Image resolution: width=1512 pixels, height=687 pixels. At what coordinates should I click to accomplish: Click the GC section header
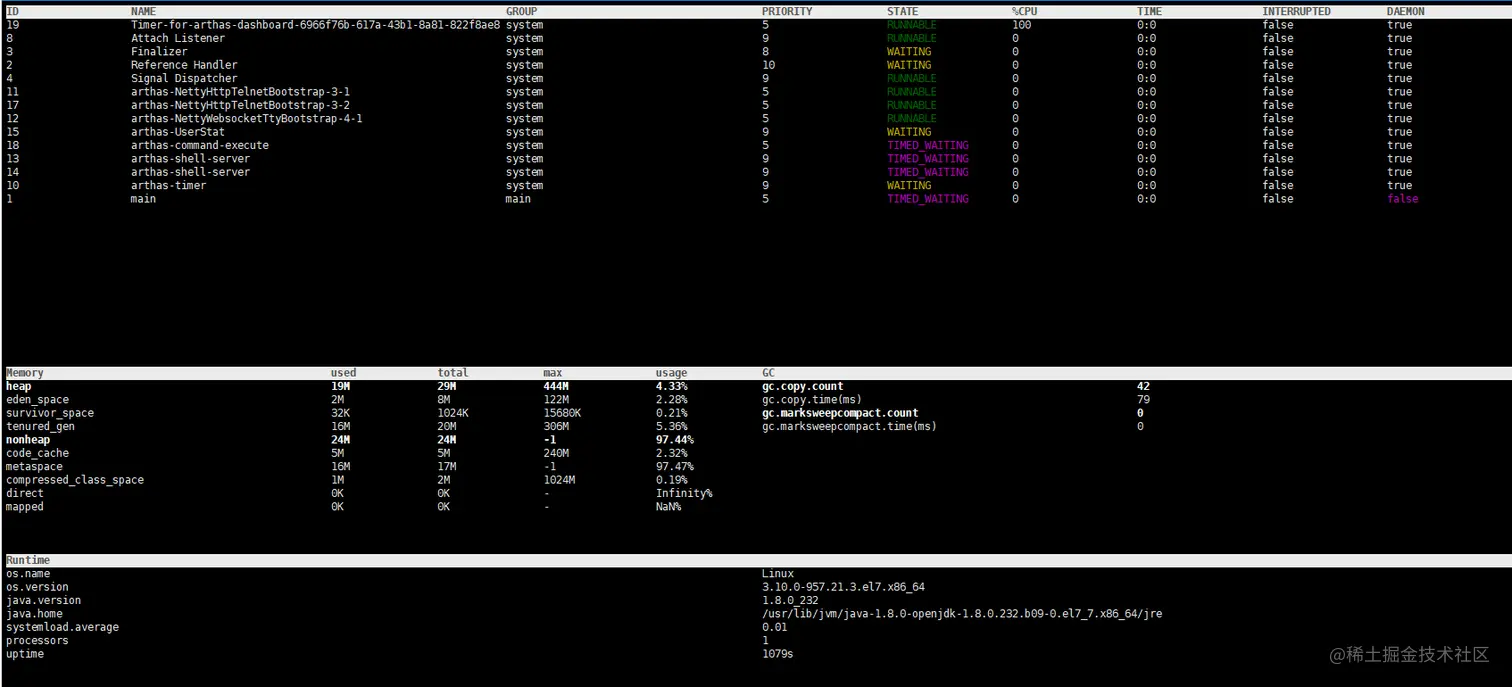click(768, 373)
